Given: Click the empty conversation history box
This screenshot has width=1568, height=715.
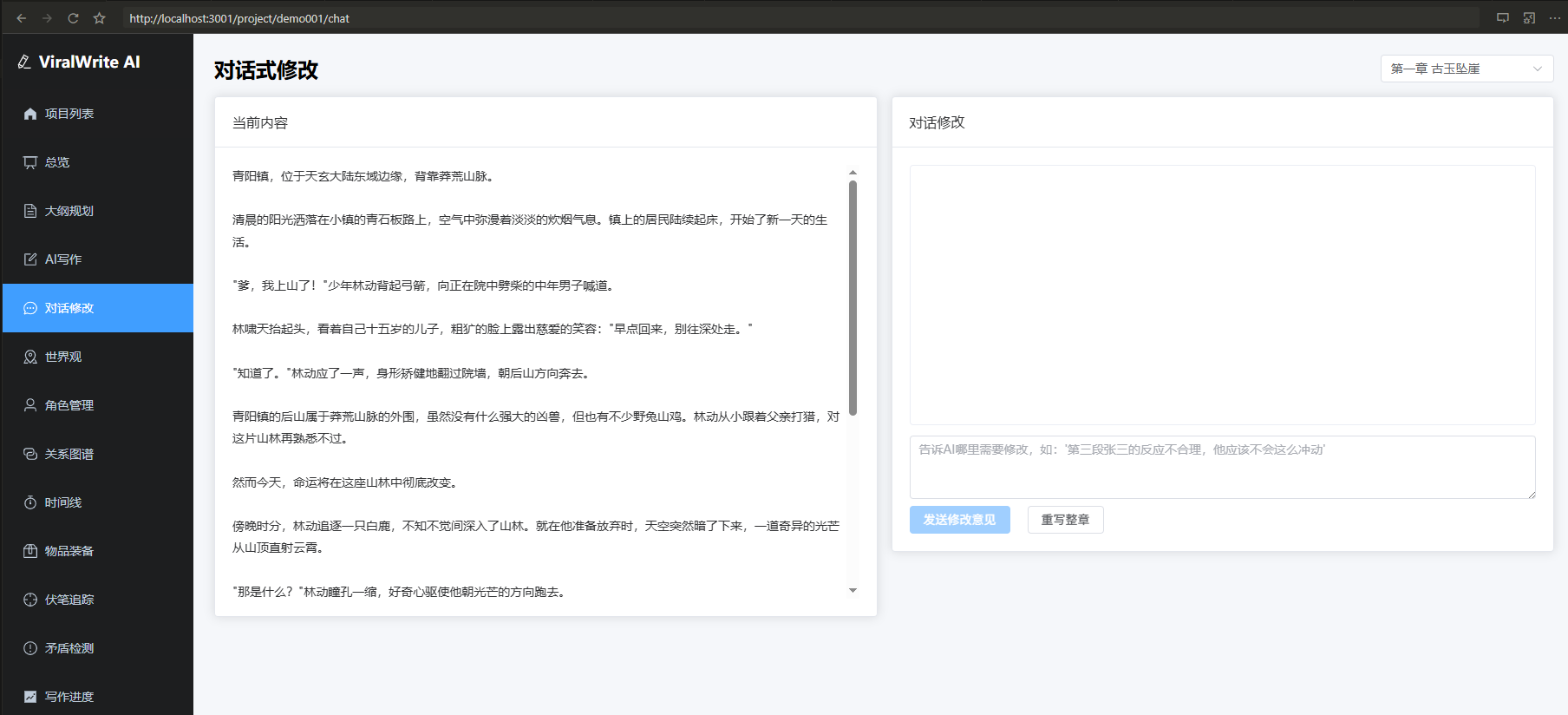Looking at the screenshot, I should pos(1223,295).
